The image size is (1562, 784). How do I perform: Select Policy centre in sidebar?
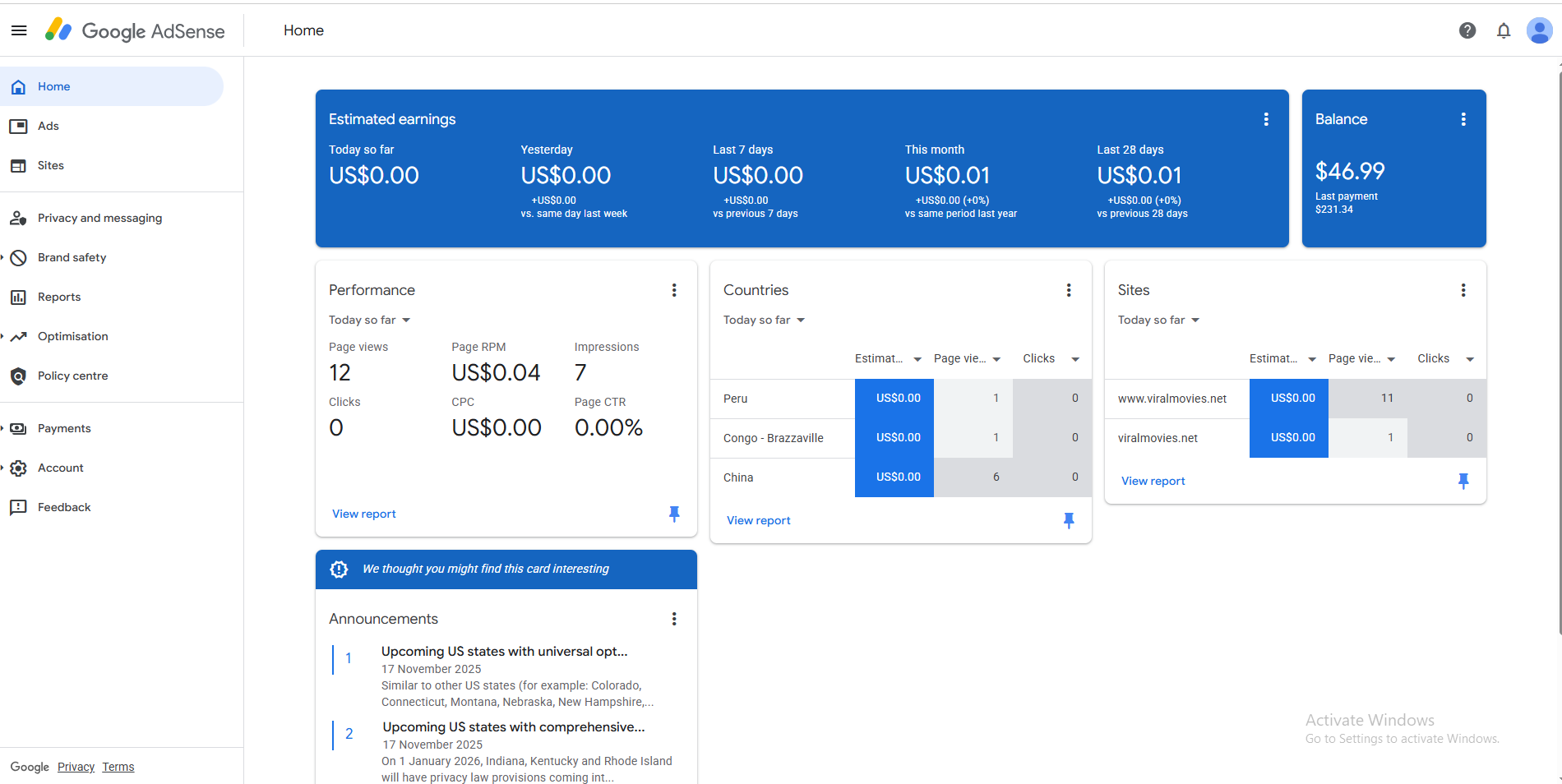(x=72, y=376)
